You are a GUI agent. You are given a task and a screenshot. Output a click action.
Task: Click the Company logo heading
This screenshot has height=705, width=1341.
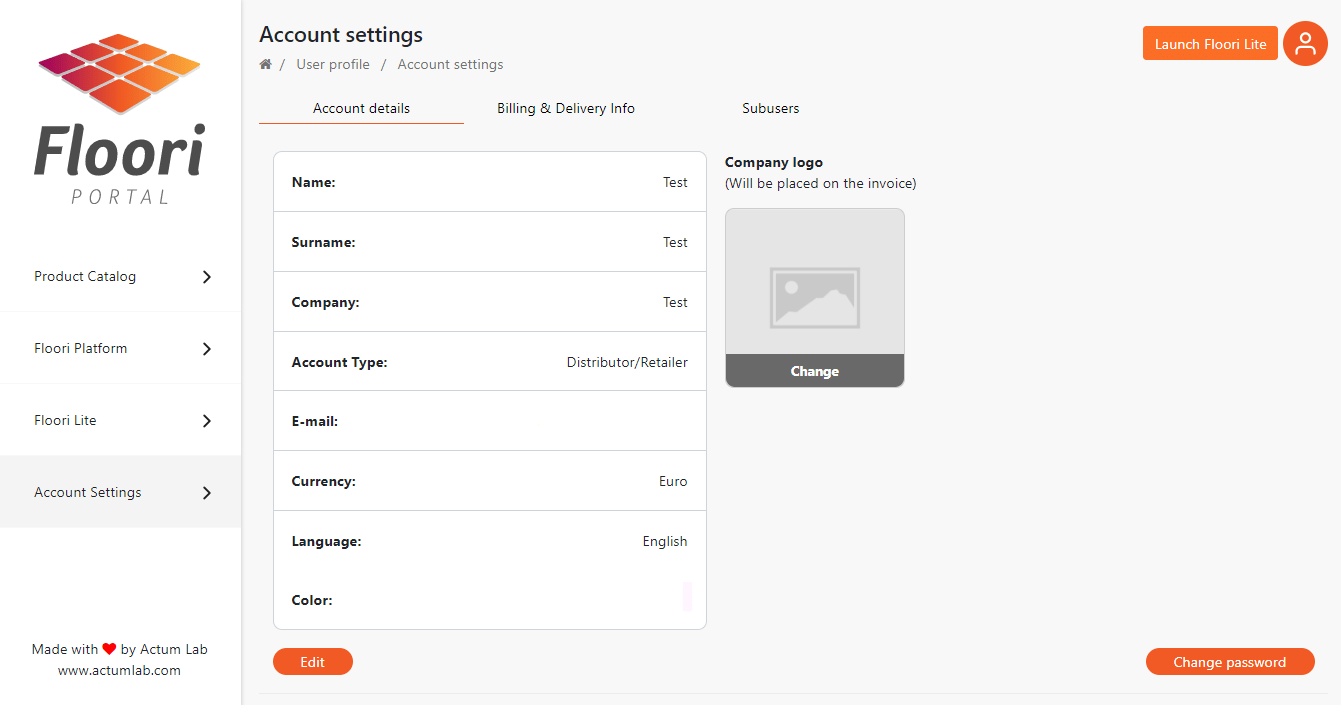coord(774,162)
